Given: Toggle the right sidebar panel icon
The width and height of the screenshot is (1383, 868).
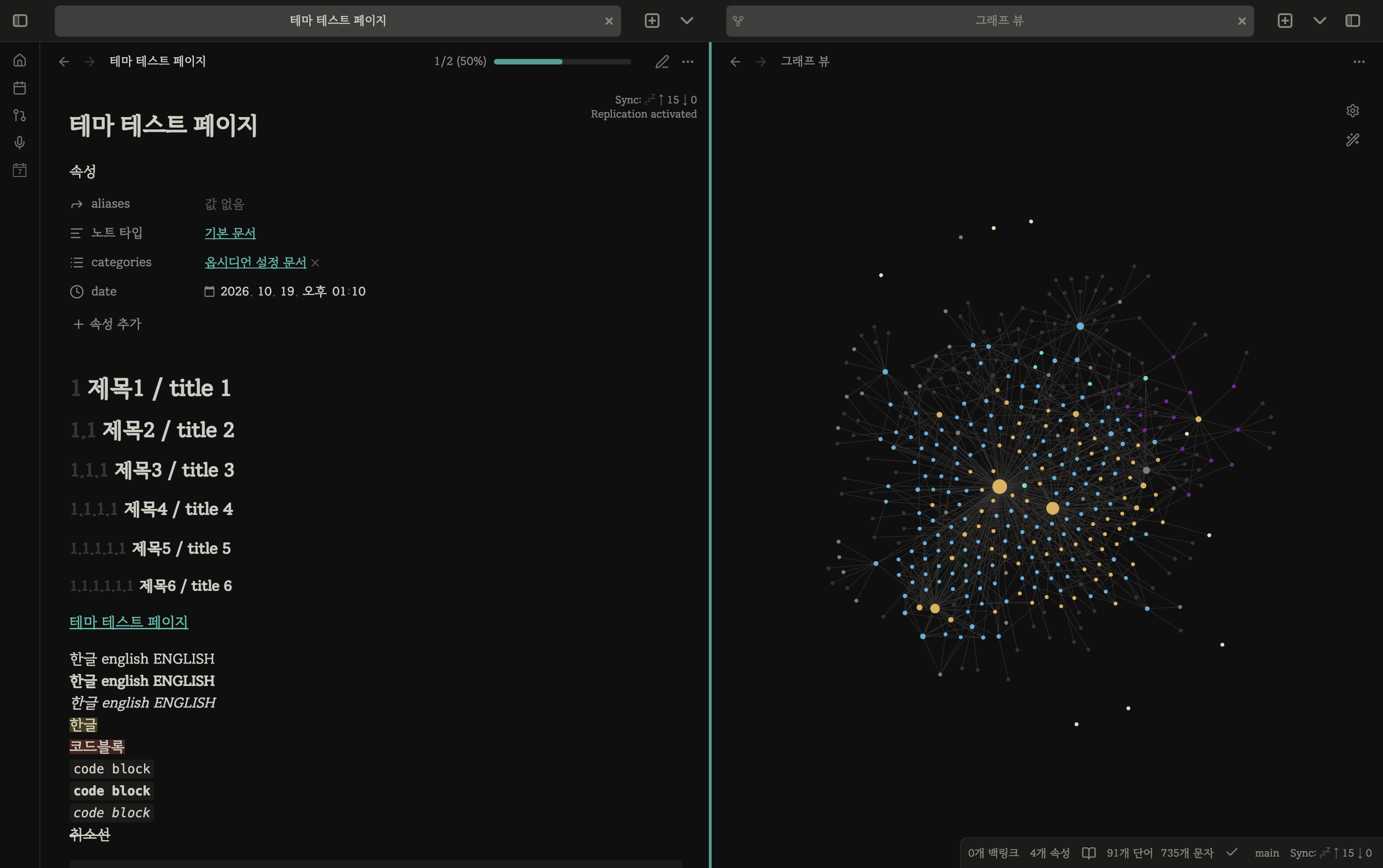Looking at the screenshot, I should pos(1352,21).
